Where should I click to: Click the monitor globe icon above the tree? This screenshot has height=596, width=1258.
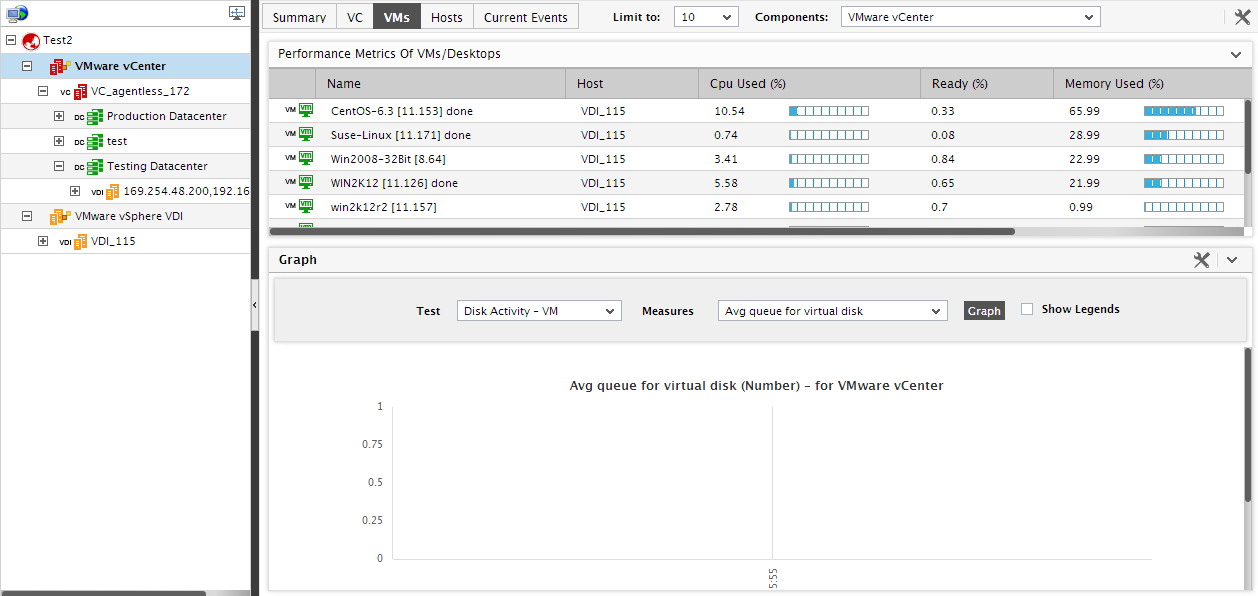click(x=17, y=13)
